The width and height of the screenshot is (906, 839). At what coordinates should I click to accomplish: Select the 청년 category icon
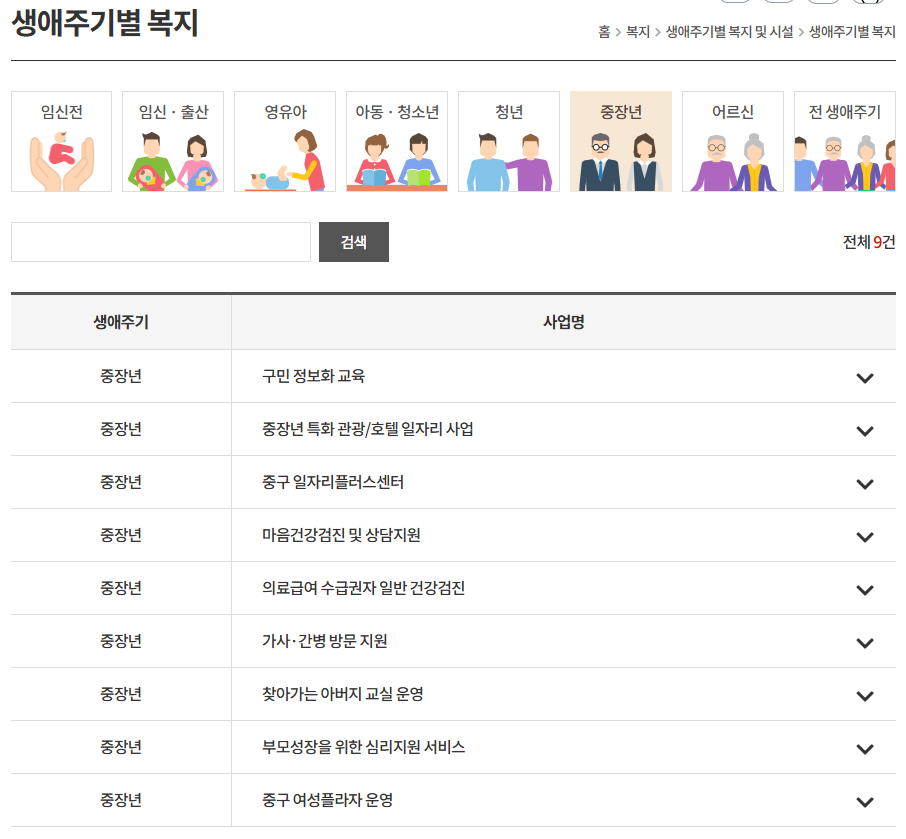point(509,142)
